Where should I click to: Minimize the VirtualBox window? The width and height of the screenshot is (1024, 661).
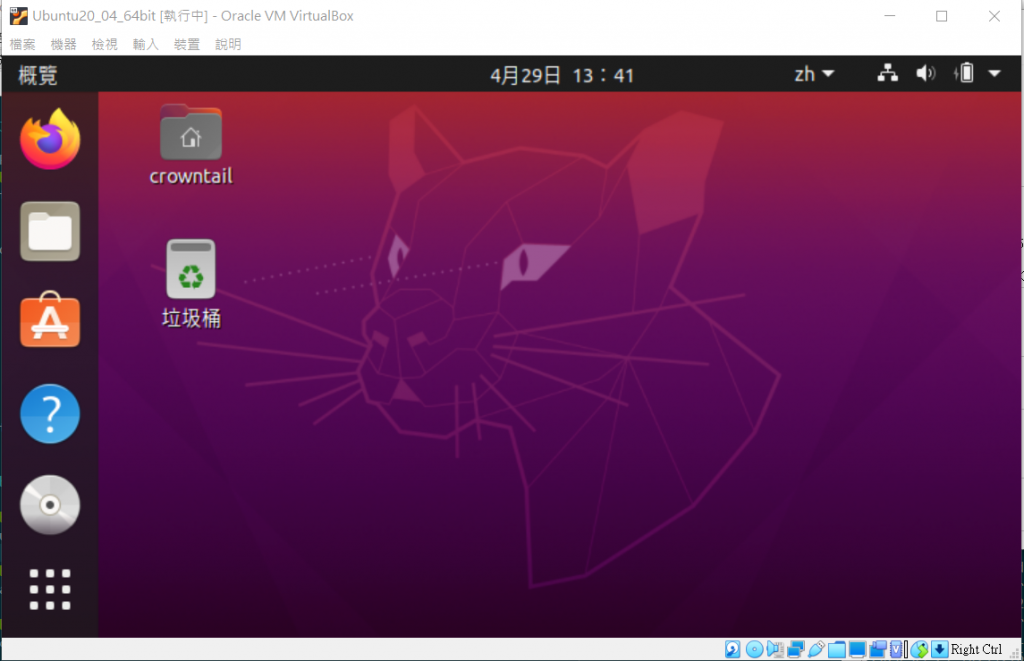[889, 16]
